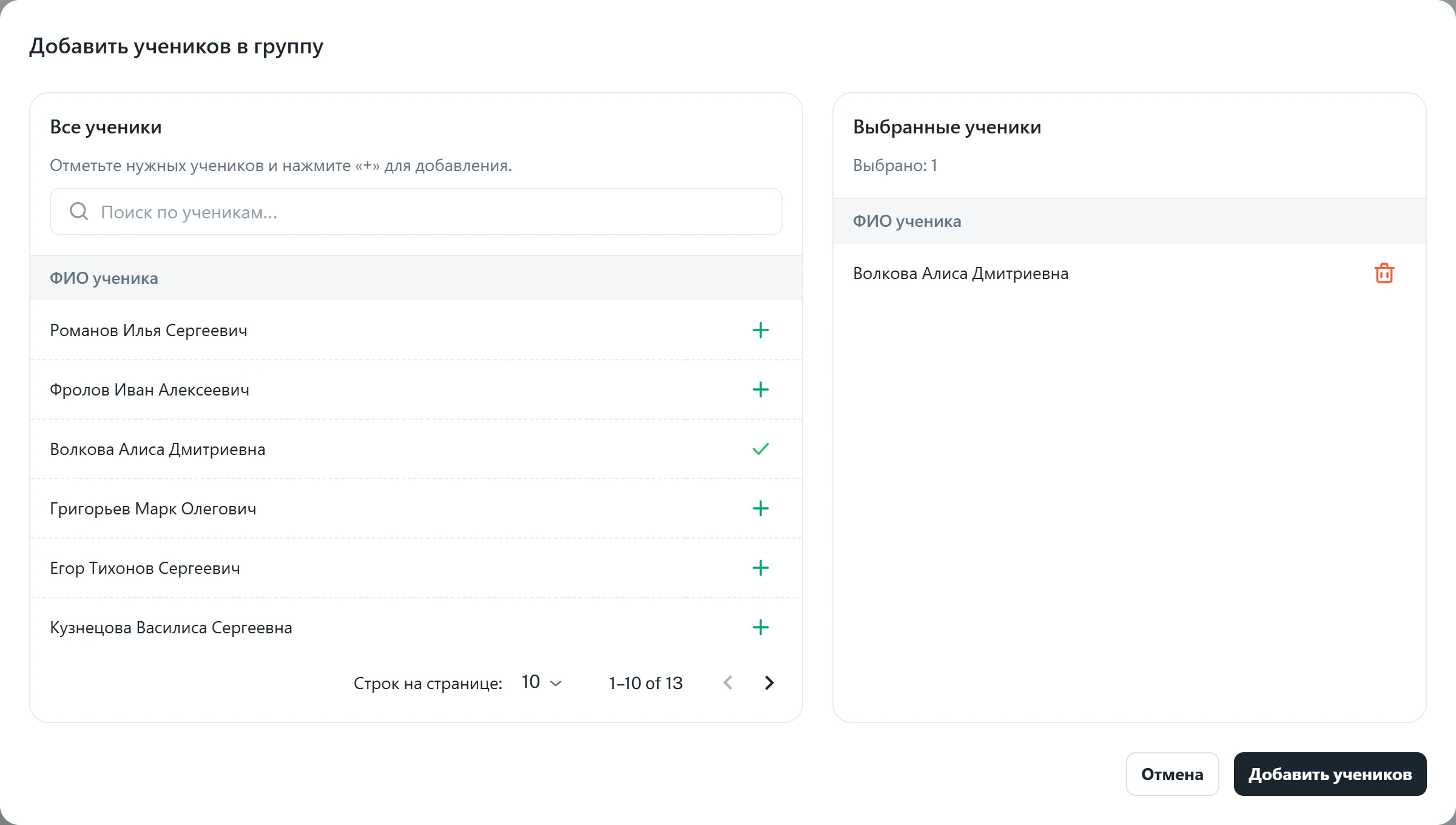Click Волкова Алиса Дмитриевна in selected students panel
This screenshot has width=1456, height=825.
click(961, 273)
